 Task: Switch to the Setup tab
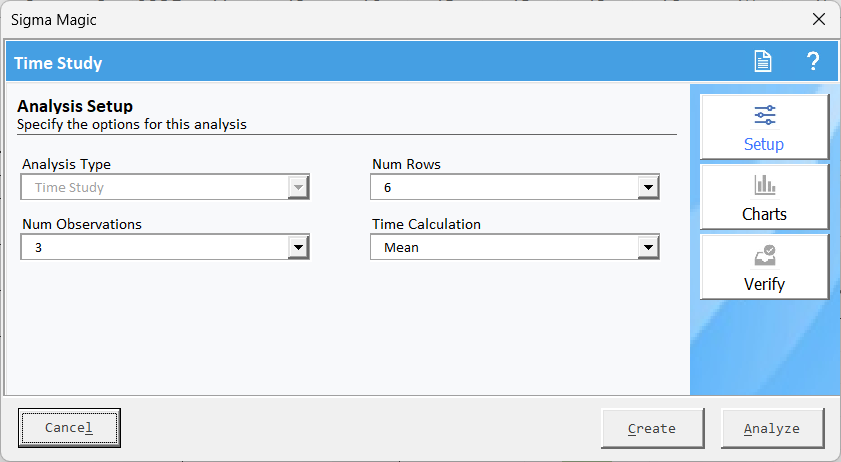(x=764, y=127)
